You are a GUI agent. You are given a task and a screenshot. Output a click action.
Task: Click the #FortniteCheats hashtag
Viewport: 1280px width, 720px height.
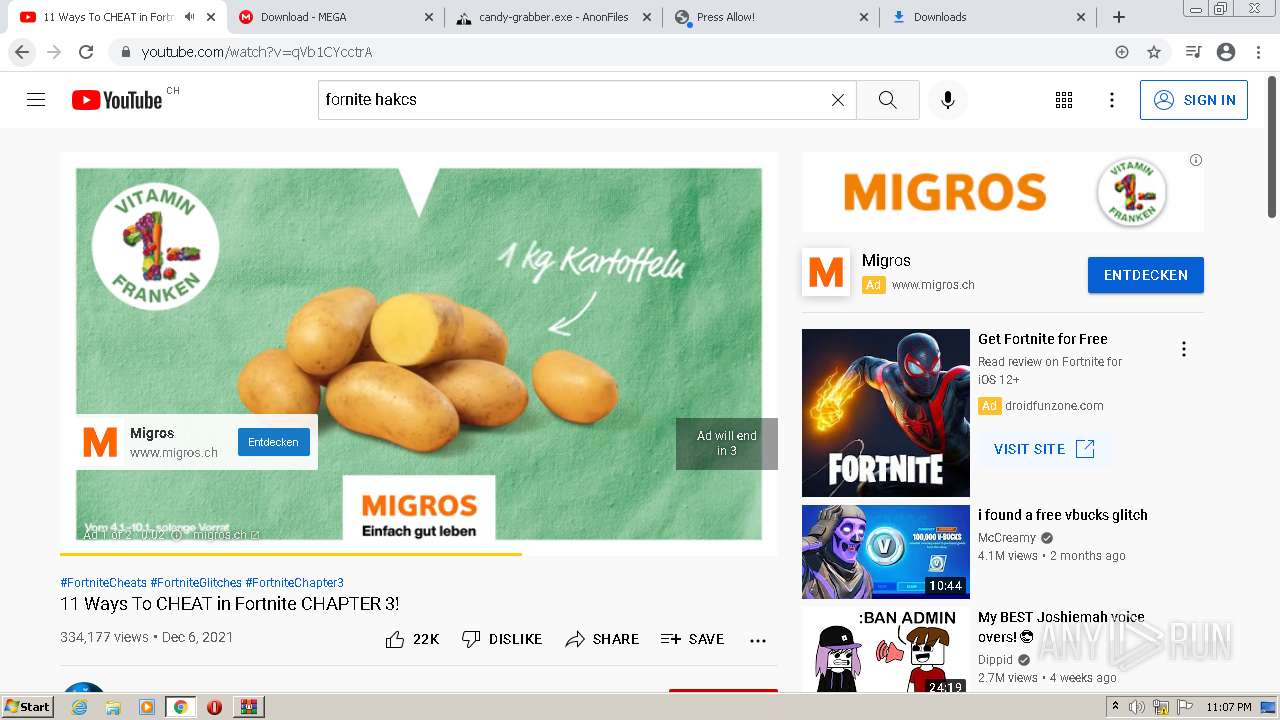point(103,583)
